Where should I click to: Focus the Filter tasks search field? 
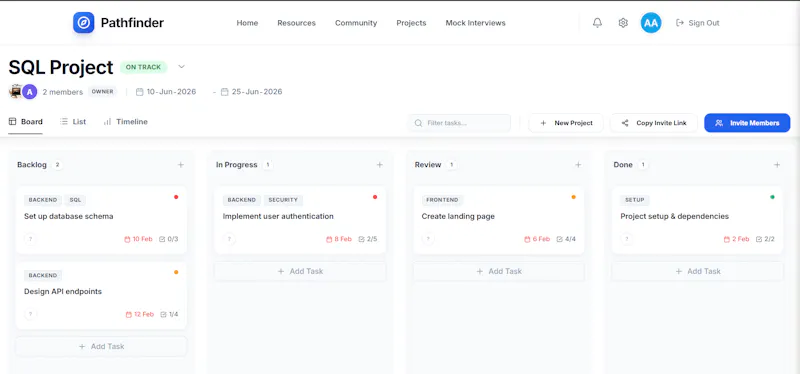click(459, 123)
